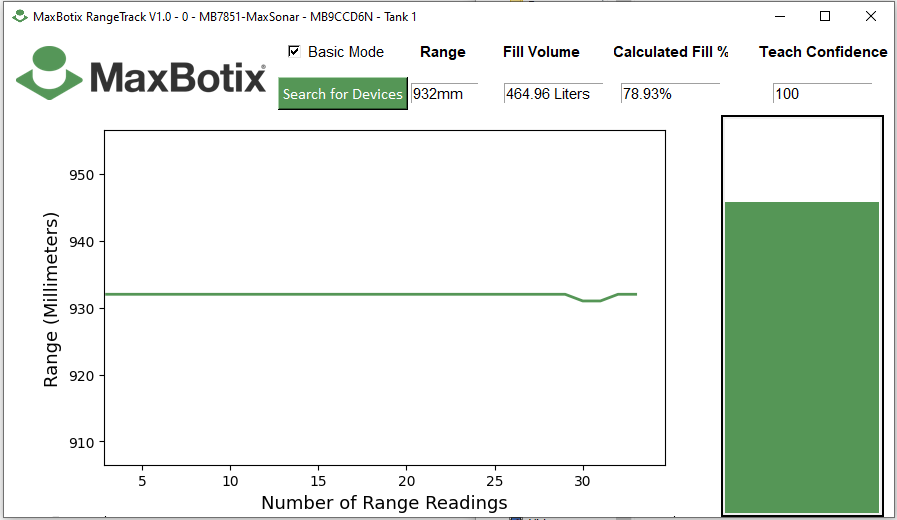The image size is (897, 520).
Task: Click the green MaxBotix sensor logo graphic
Action: tap(48, 72)
